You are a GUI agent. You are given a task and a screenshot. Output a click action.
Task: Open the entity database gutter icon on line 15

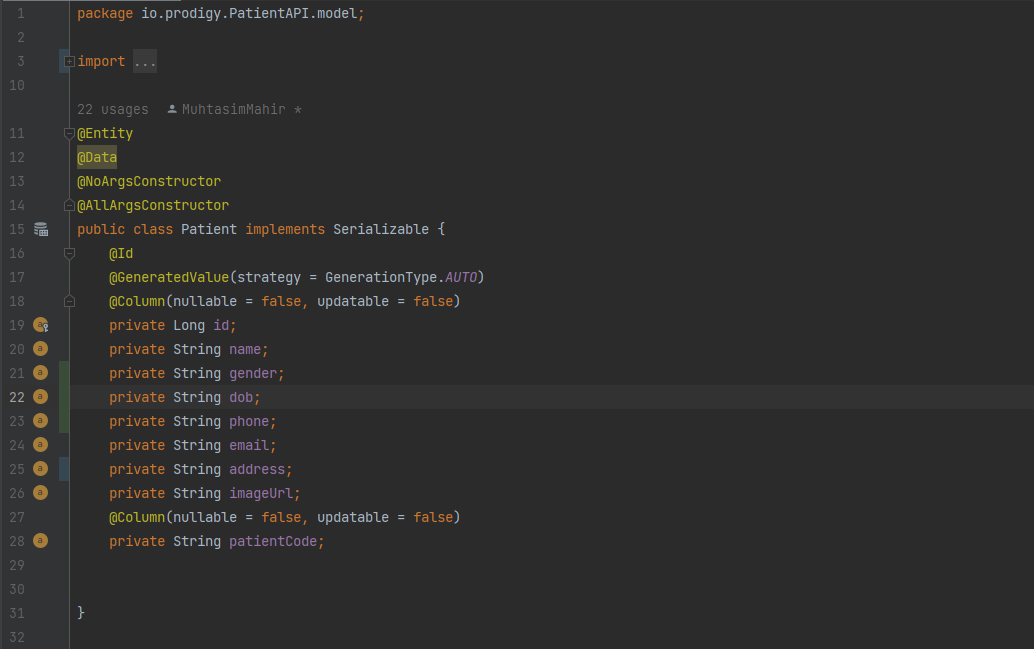(x=41, y=230)
